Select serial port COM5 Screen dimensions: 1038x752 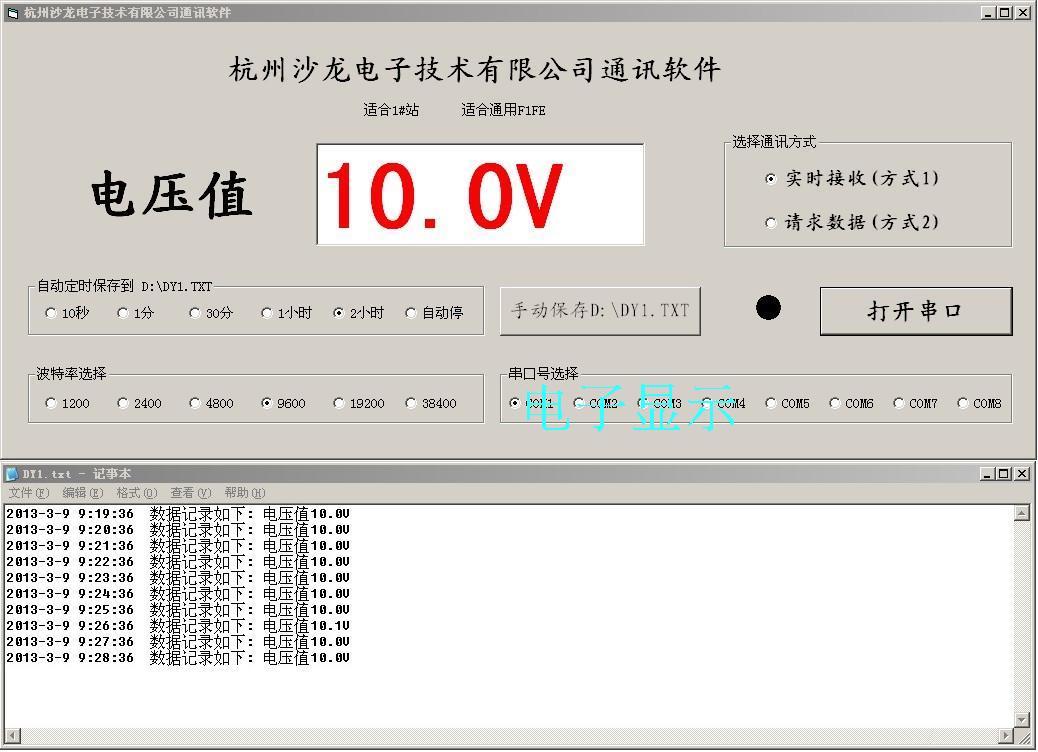point(773,403)
